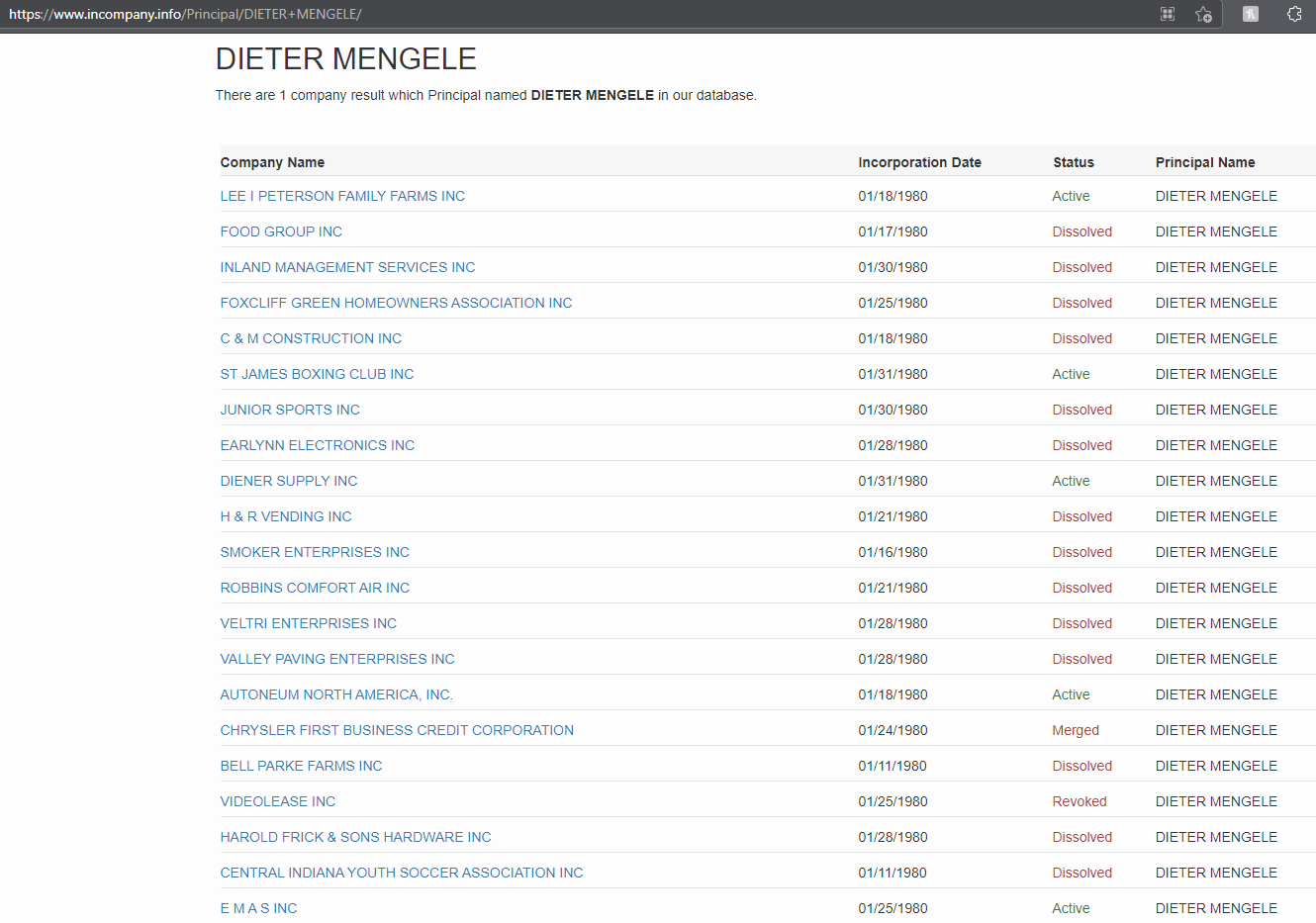The image size is (1316, 923).
Task: View VELTRI ENTERPRISES INC company page
Action: (309, 623)
